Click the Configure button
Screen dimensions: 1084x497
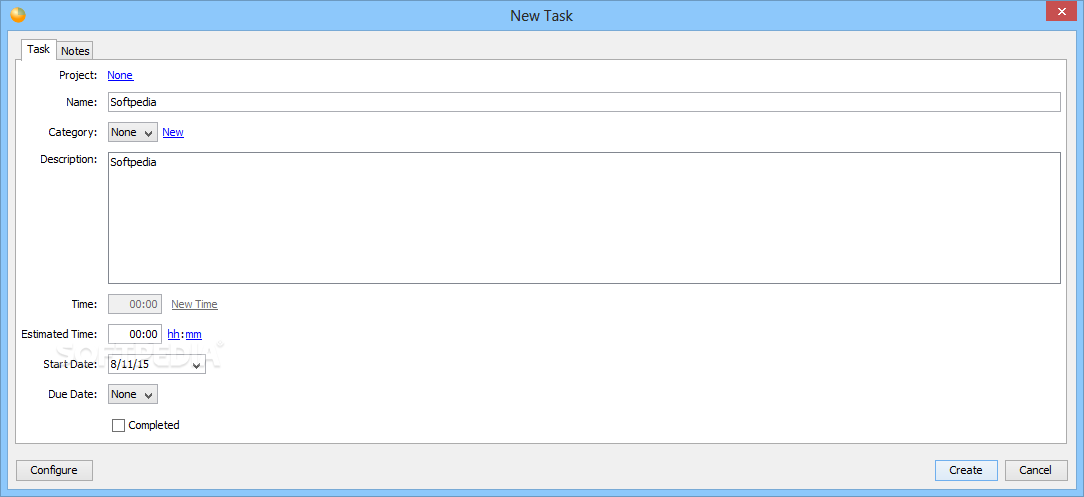point(54,470)
